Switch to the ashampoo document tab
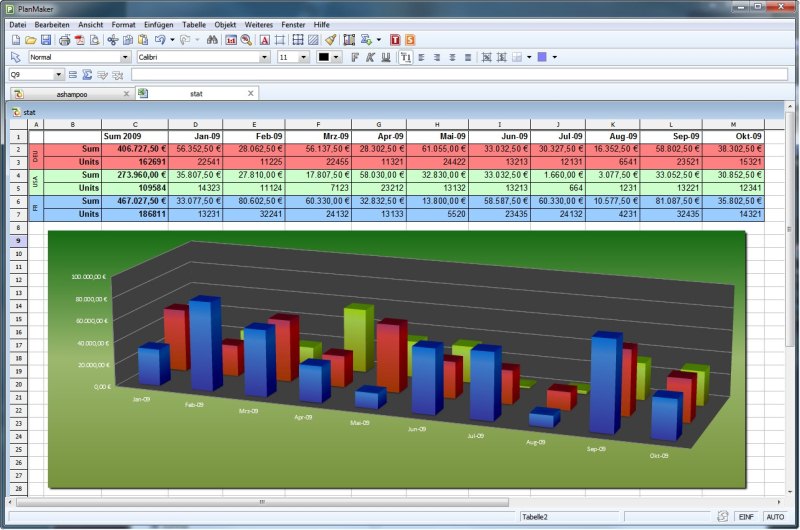 pyautogui.click(x=72, y=93)
